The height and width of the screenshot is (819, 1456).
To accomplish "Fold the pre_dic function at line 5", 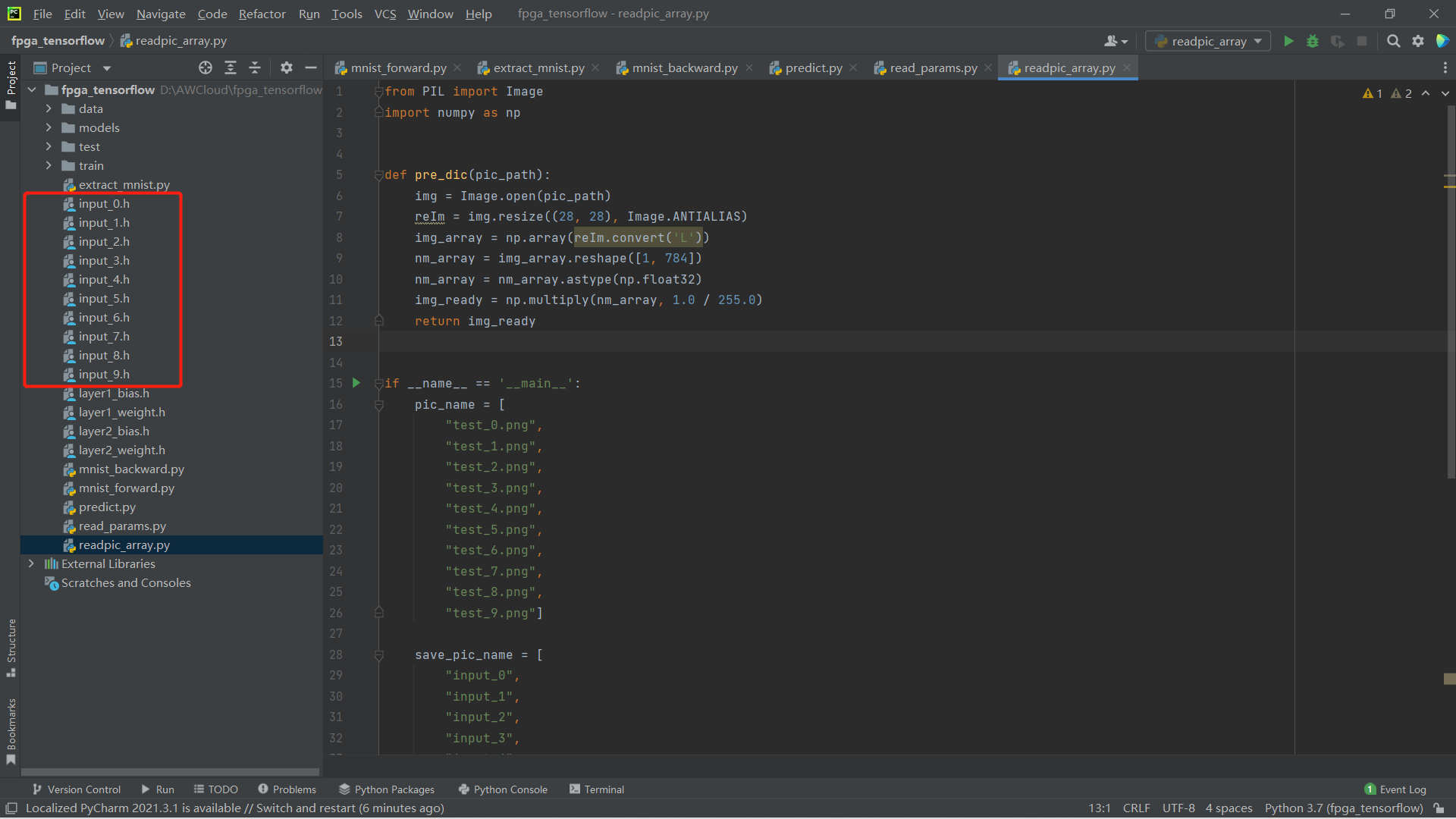I will pos(378,175).
